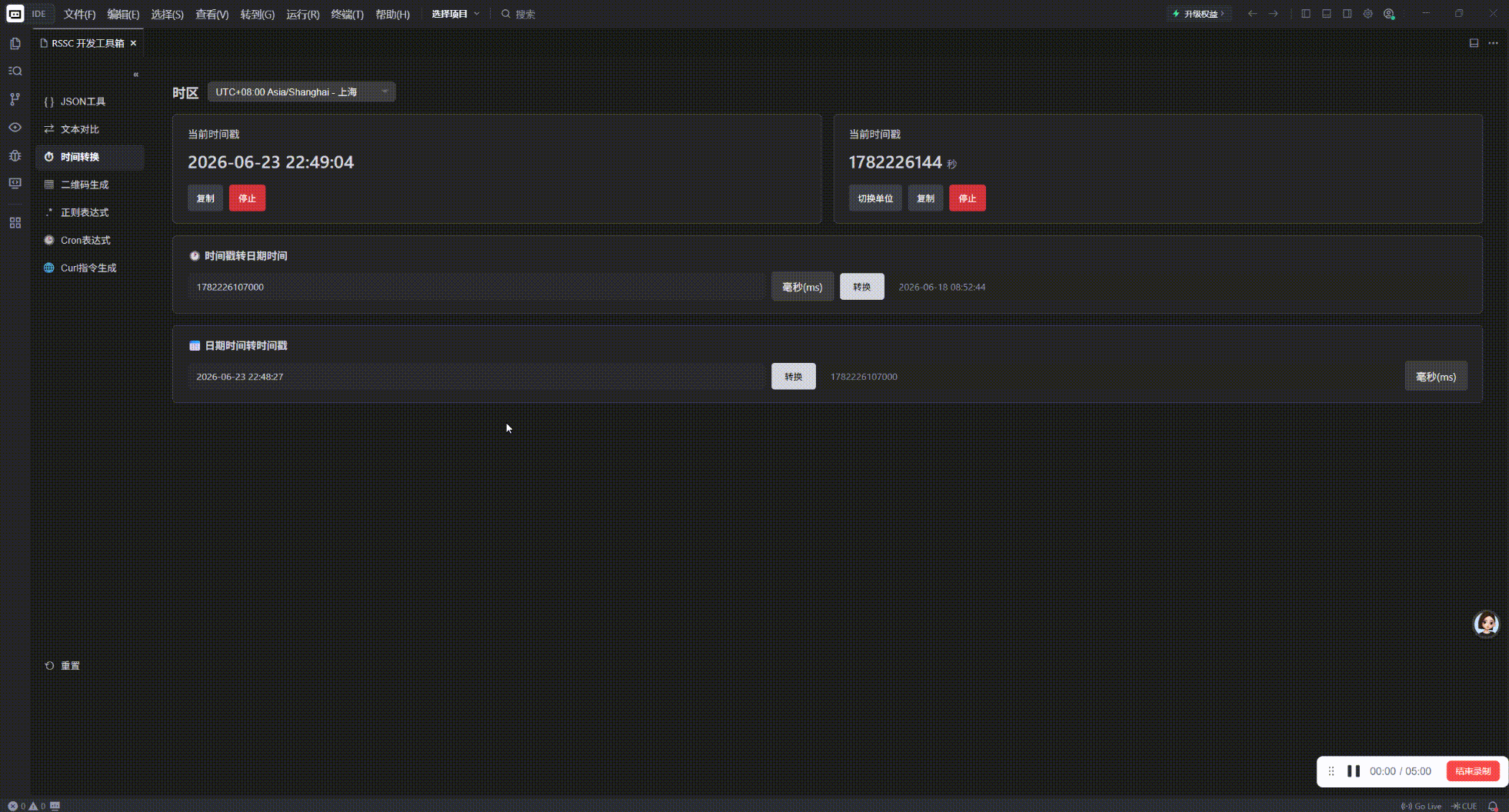Open the 选择(S) menu

pos(167,15)
